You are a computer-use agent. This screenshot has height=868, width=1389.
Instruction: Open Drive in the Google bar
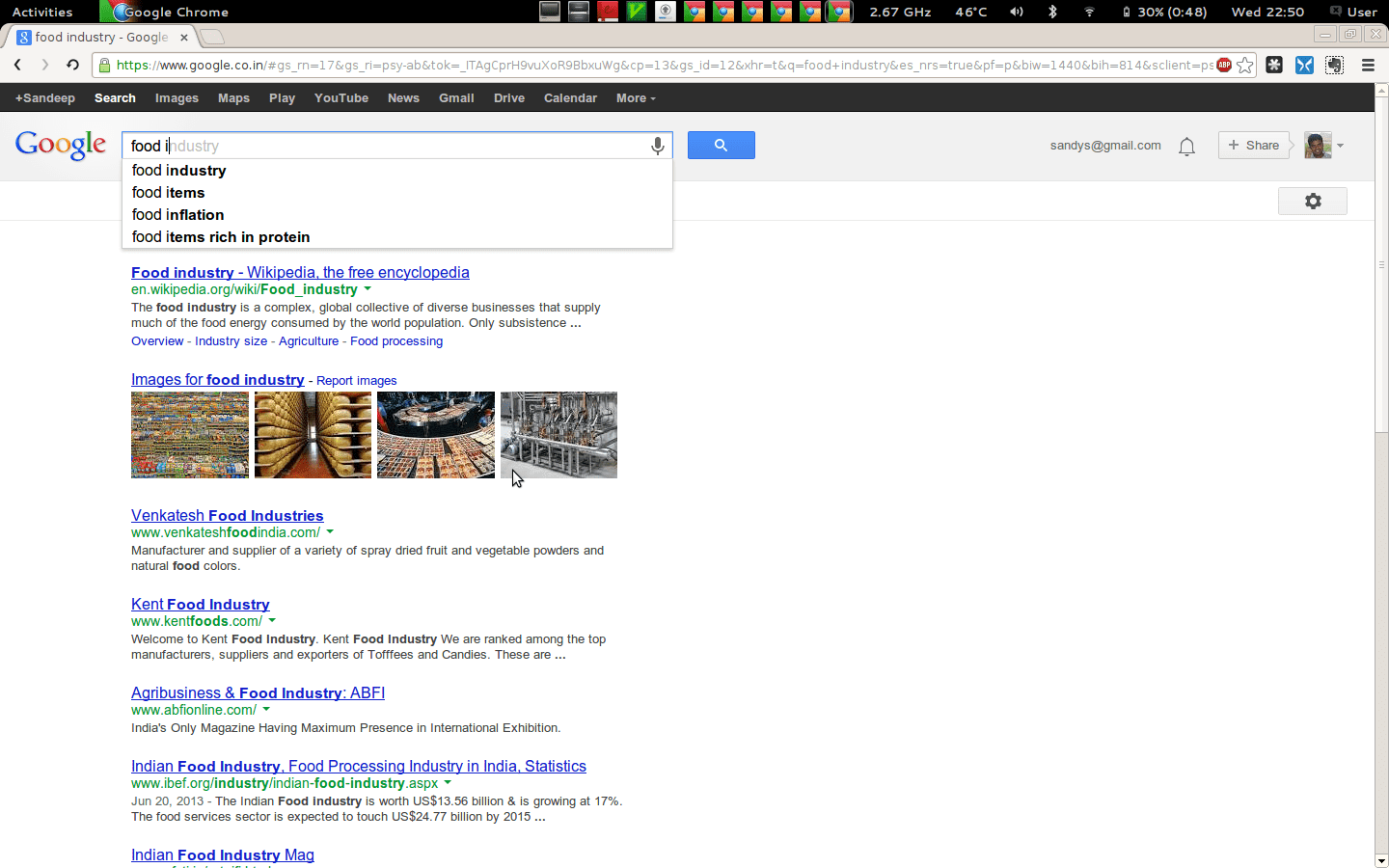coord(509,98)
